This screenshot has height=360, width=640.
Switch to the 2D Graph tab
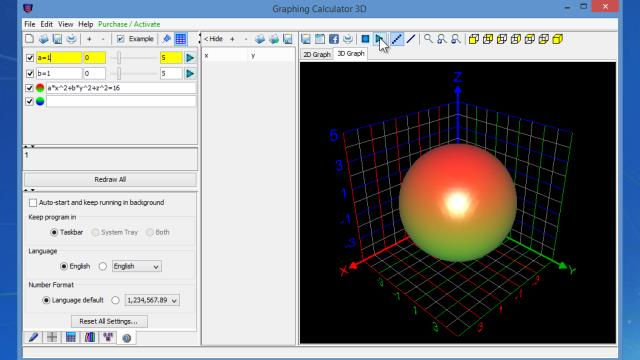(x=317, y=54)
